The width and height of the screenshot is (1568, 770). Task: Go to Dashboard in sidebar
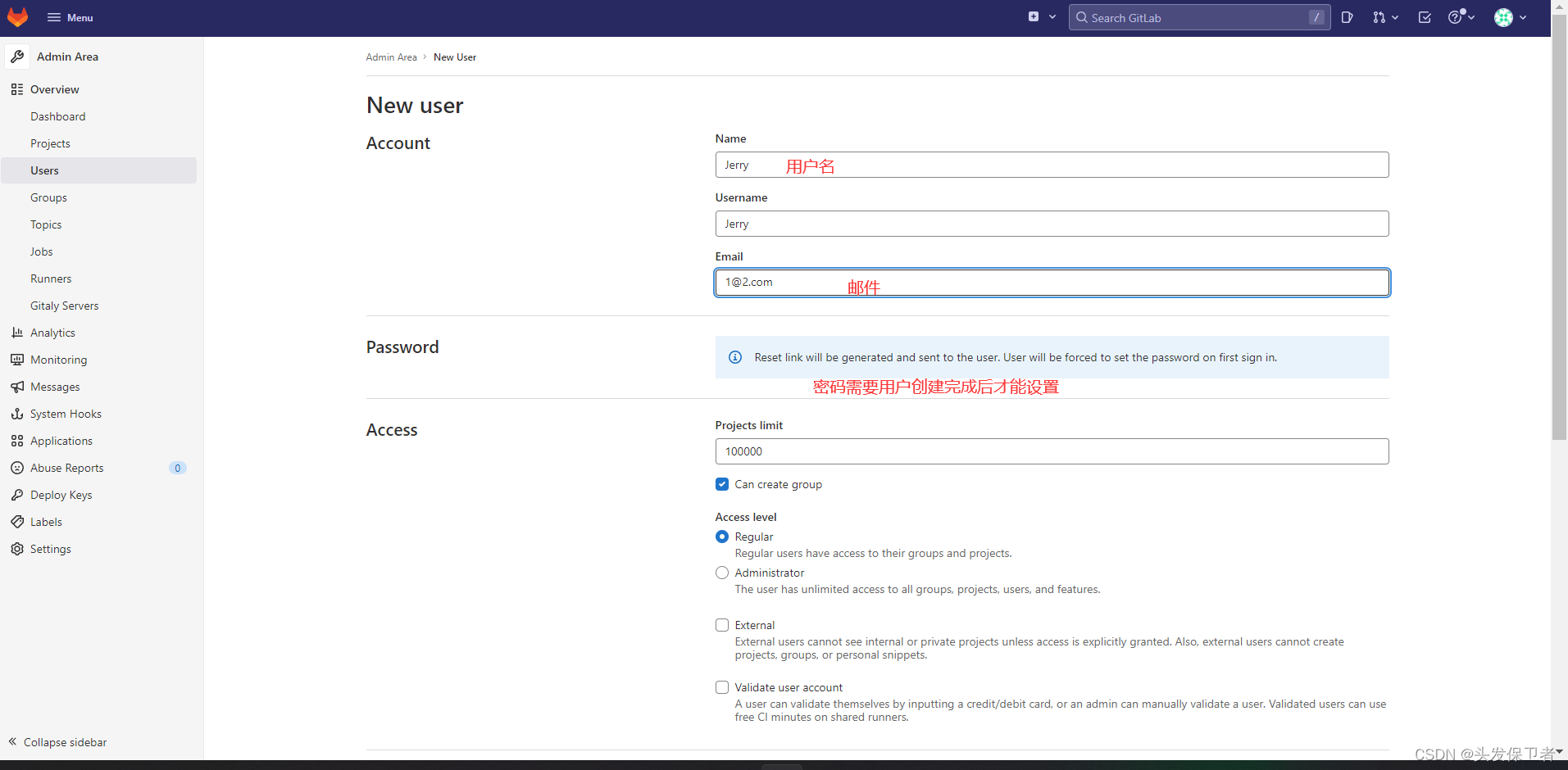pyautogui.click(x=58, y=116)
